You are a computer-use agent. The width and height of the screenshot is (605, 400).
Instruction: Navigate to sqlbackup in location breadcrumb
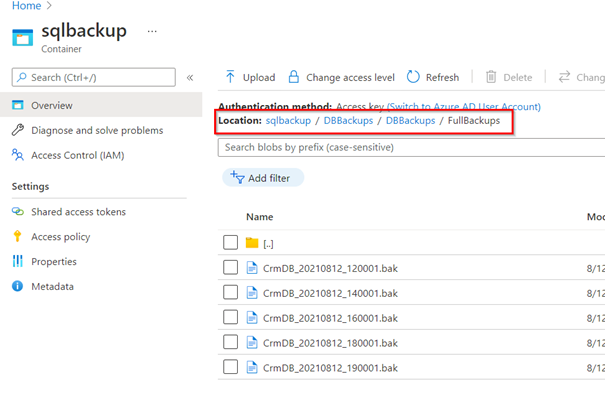288,120
